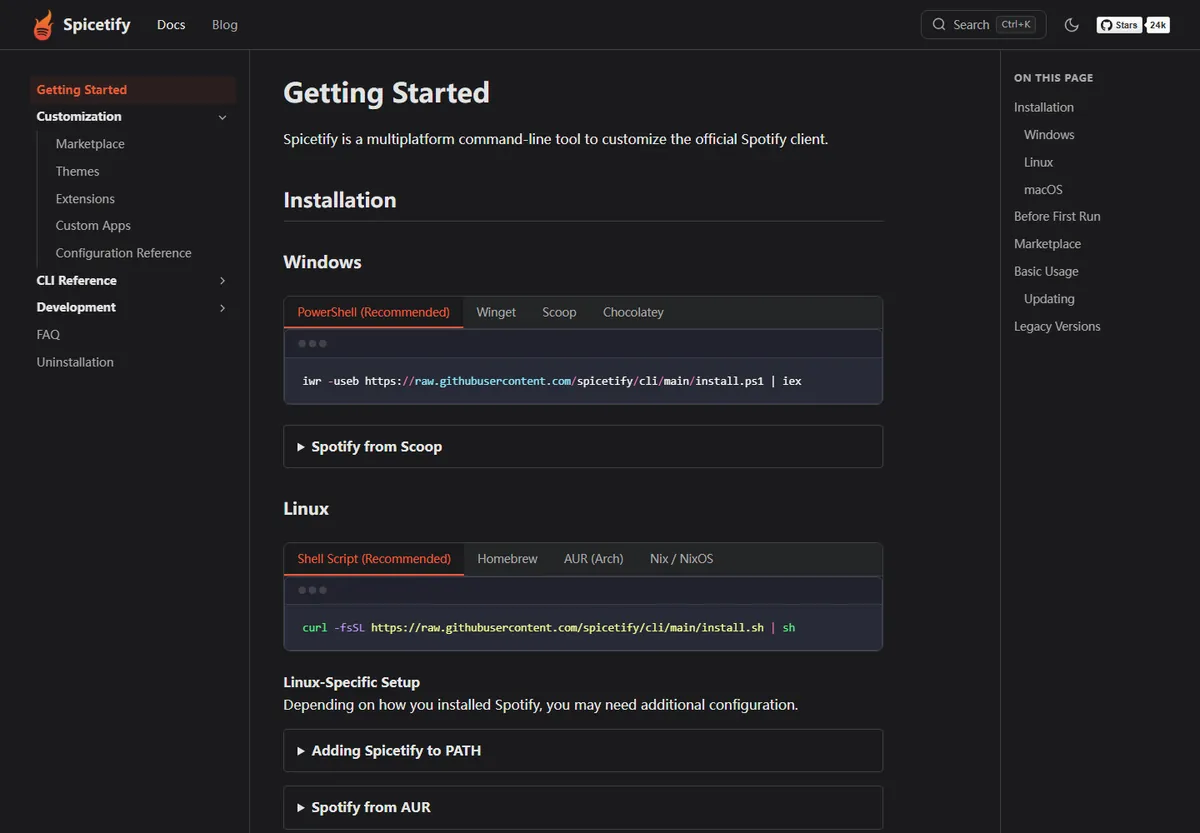Click the search magnifier icon
The width and height of the screenshot is (1200, 833).
(x=939, y=25)
